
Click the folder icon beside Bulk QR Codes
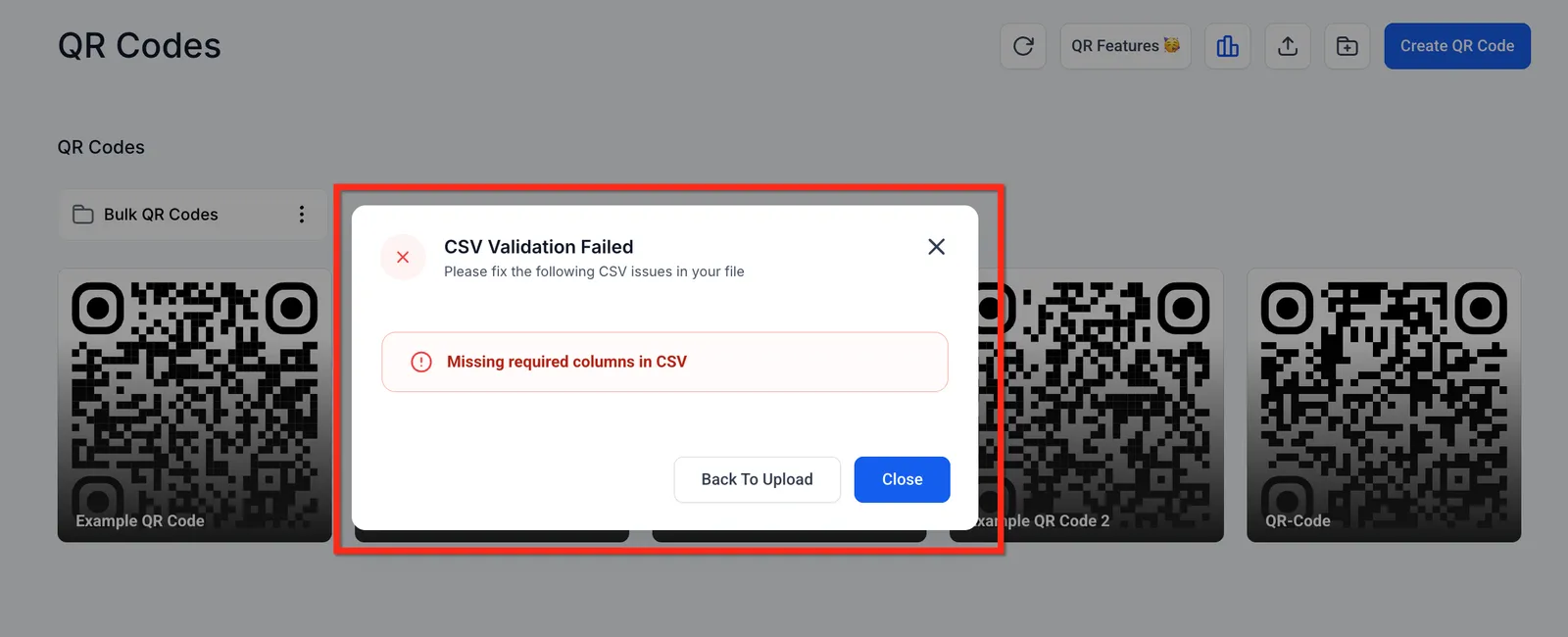[83, 215]
